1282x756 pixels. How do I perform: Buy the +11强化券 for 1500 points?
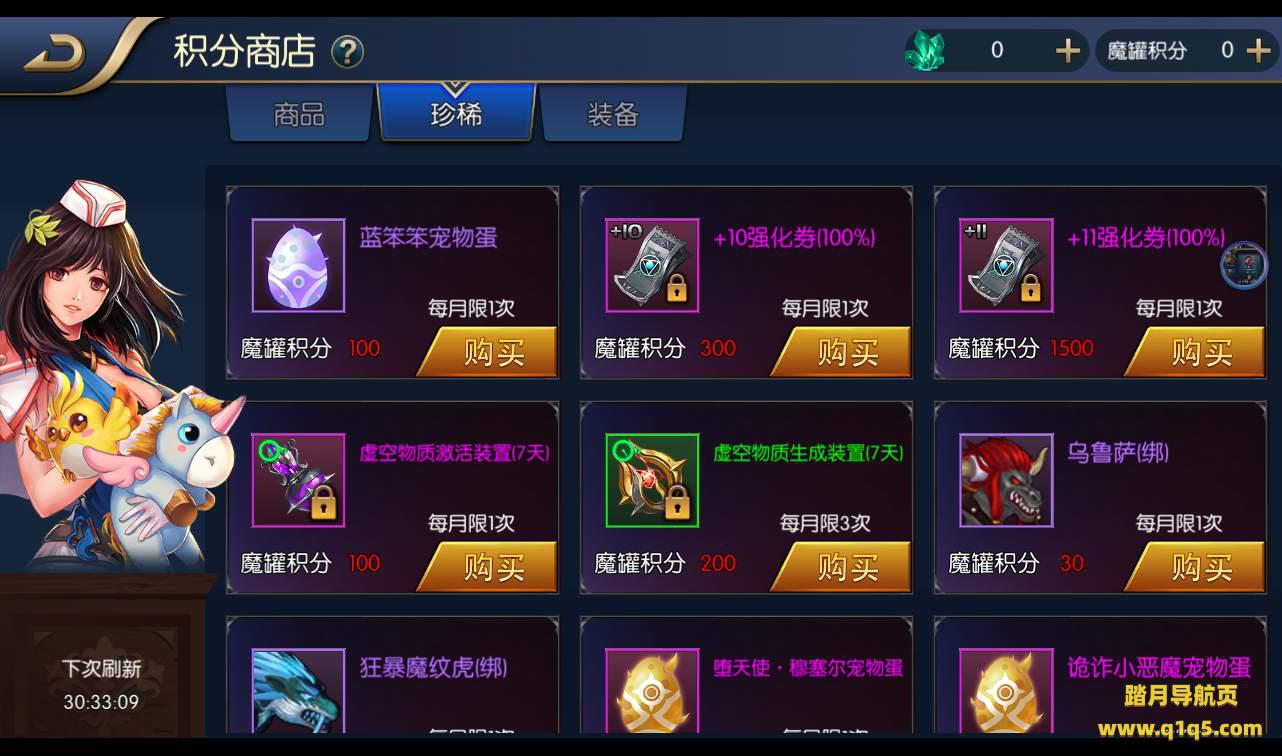(1195, 352)
